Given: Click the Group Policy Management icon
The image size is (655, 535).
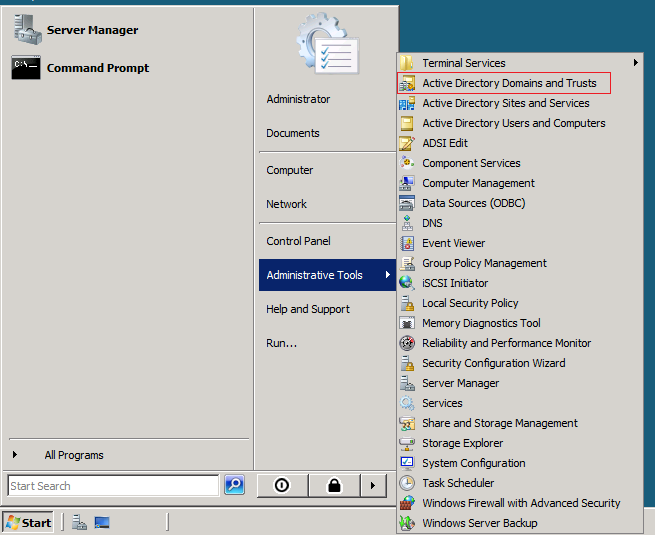Looking at the screenshot, I should pyautogui.click(x=407, y=263).
